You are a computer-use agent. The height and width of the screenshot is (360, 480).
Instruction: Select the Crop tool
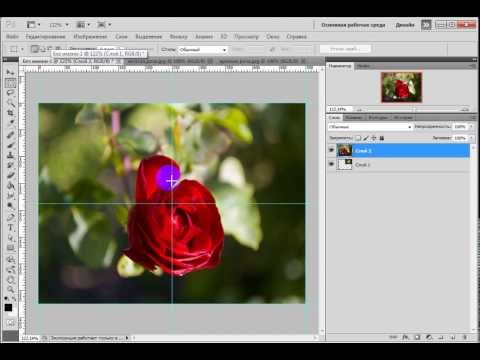[10, 113]
